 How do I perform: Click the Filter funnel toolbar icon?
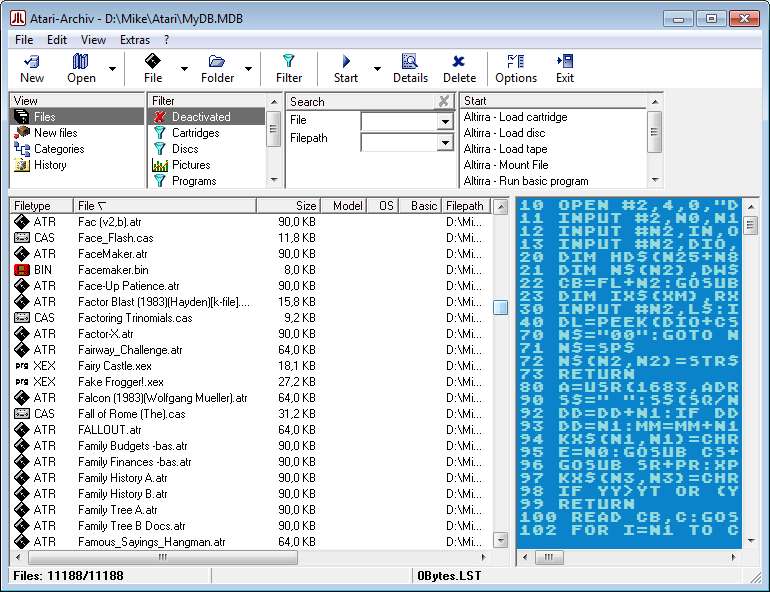289,61
